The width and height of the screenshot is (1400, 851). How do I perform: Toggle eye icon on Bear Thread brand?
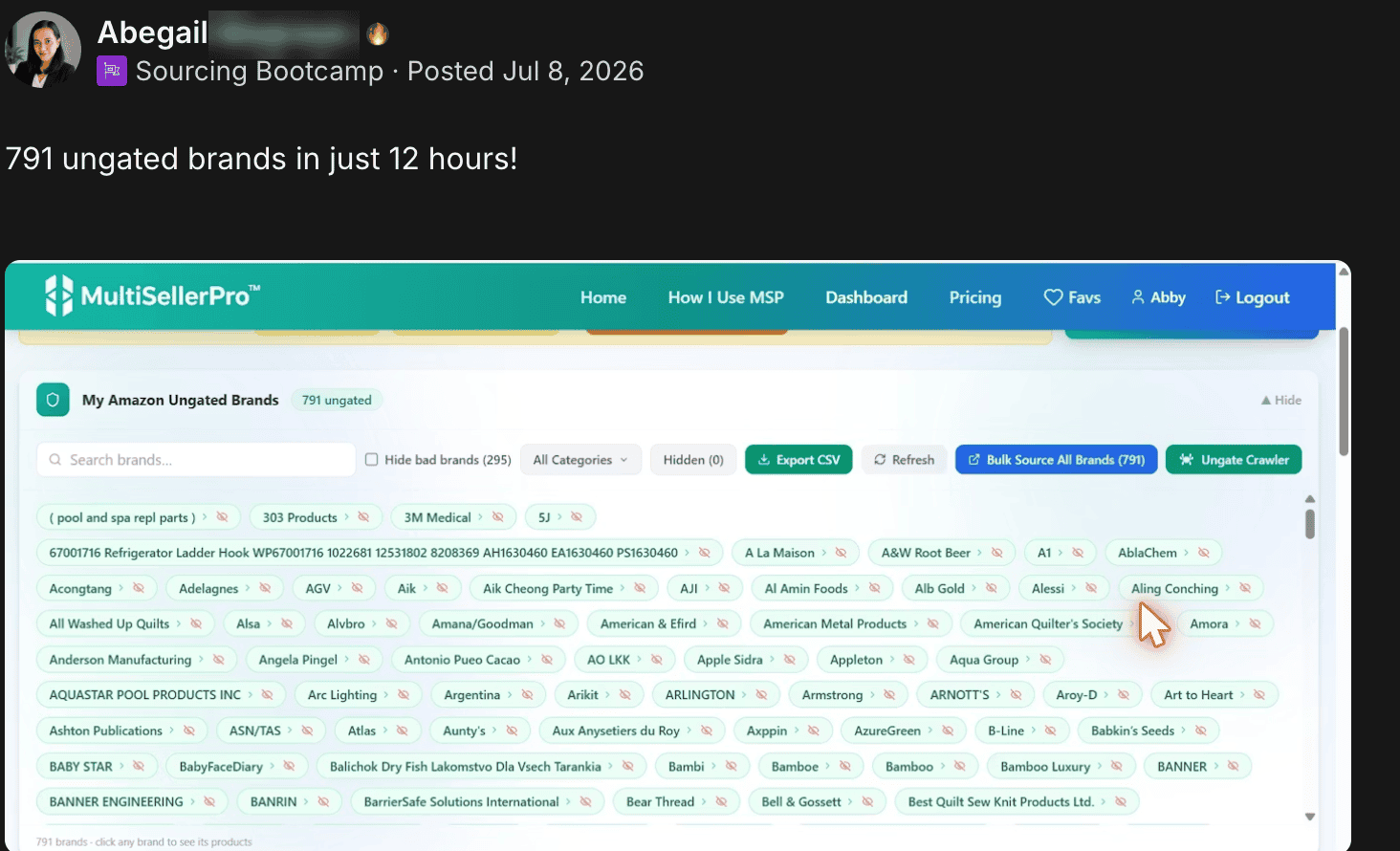click(x=721, y=802)
